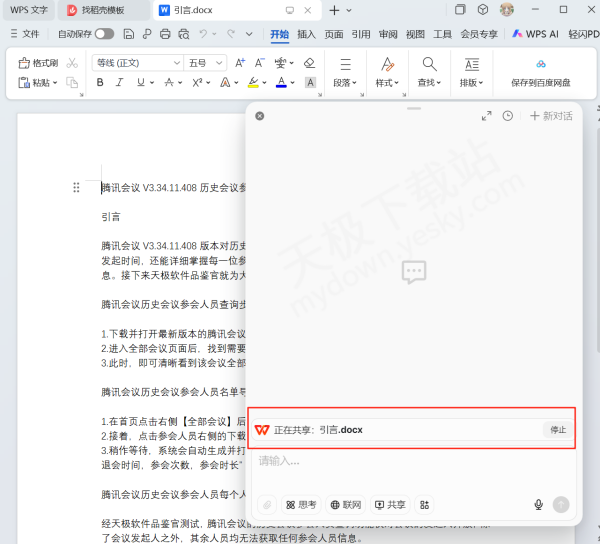Viewport: 600px width, 544px height.
Task: Open a new tab with the plus button
Action: [334, 10]
